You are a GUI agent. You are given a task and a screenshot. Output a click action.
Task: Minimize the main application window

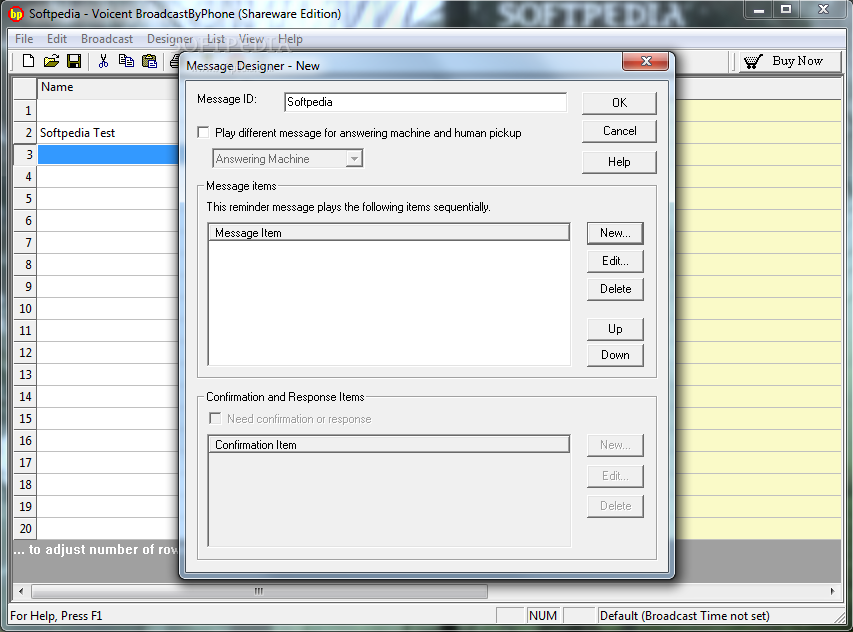pos(759,9)
